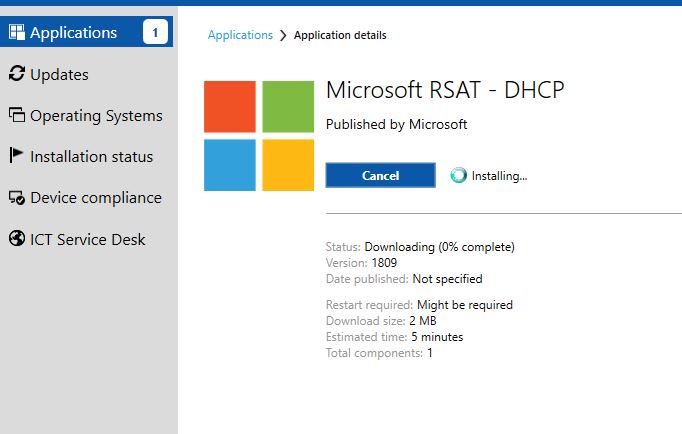The height and width of the screenshot is (434, 682).
Task: Click the Updates refresh arrows icon
Action: click(17, 73)
